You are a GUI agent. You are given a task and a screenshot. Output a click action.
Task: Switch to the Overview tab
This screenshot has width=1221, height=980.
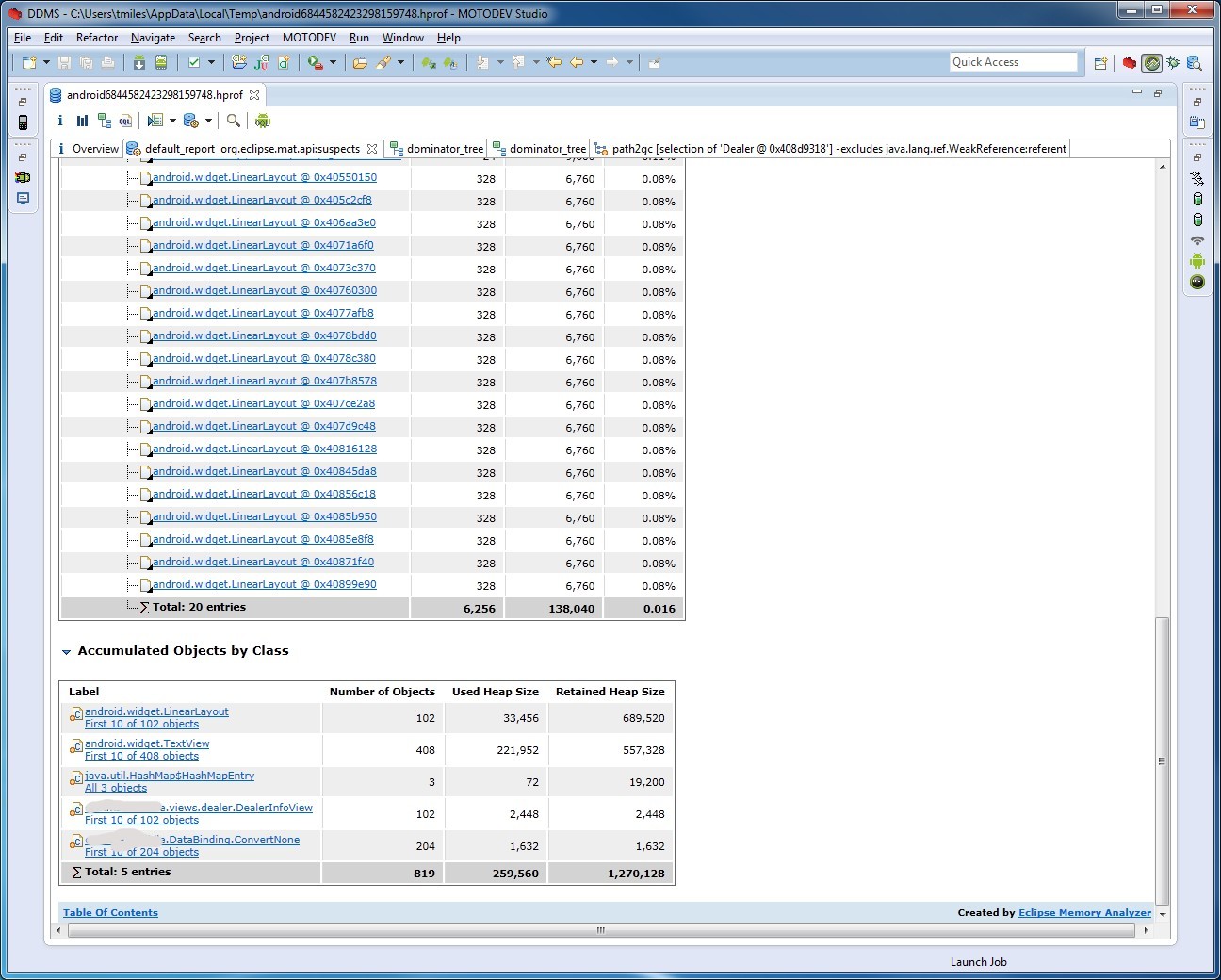(88, 149)
